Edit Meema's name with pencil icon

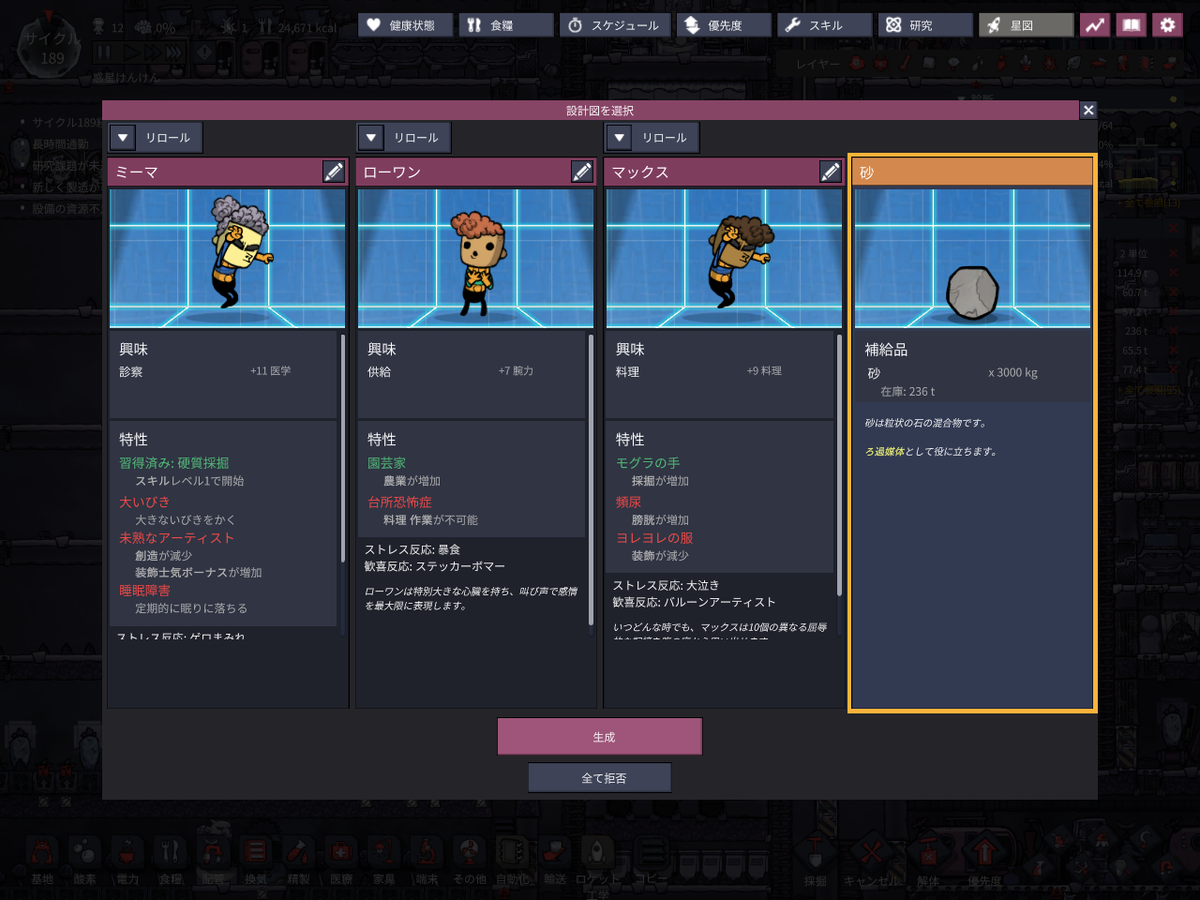tap(334, 171)
